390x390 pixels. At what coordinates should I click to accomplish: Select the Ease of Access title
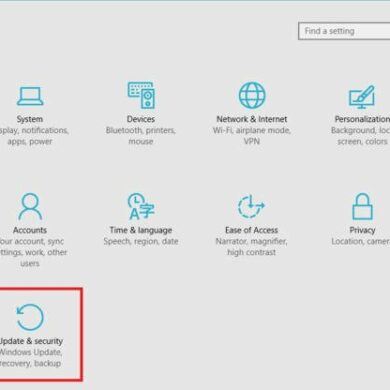click(x=251, y=230)
